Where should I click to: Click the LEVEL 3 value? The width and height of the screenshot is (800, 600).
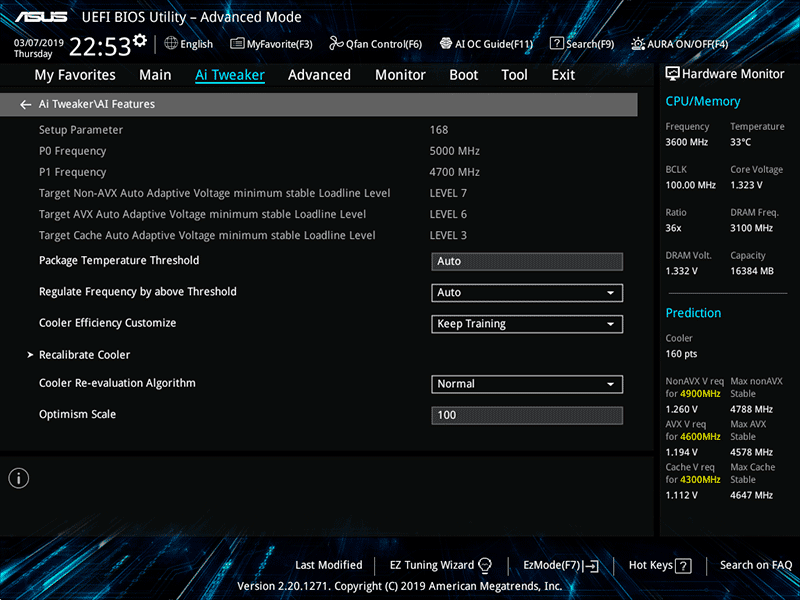448,236
